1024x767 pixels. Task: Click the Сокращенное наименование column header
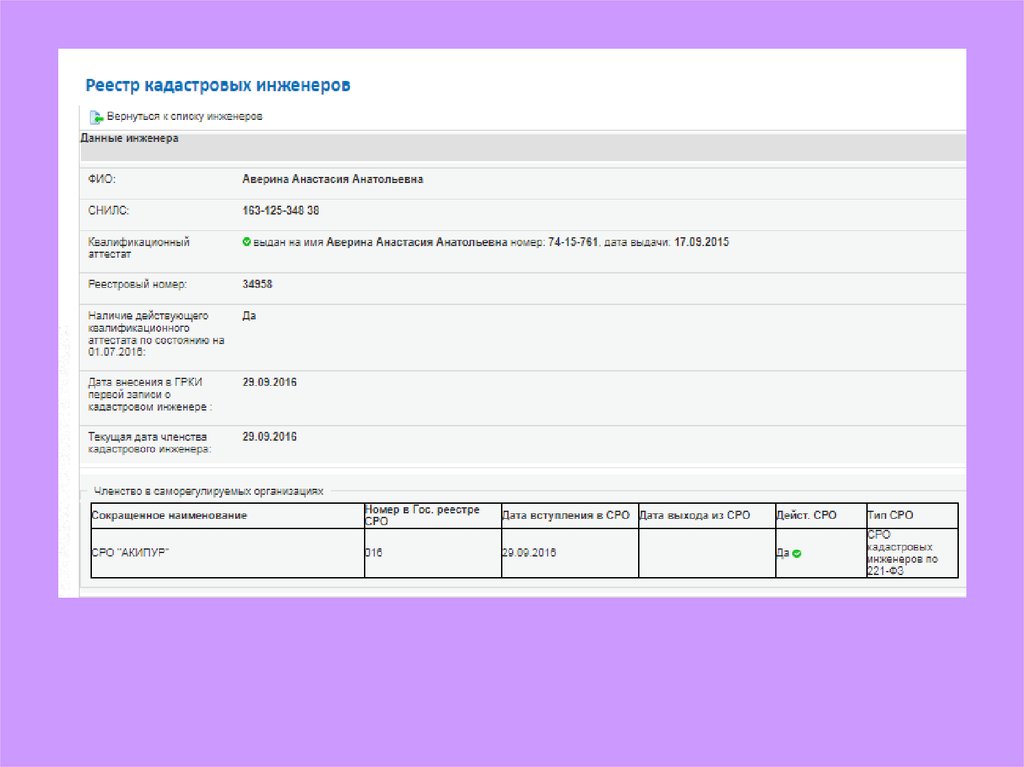tap(169, 516)
